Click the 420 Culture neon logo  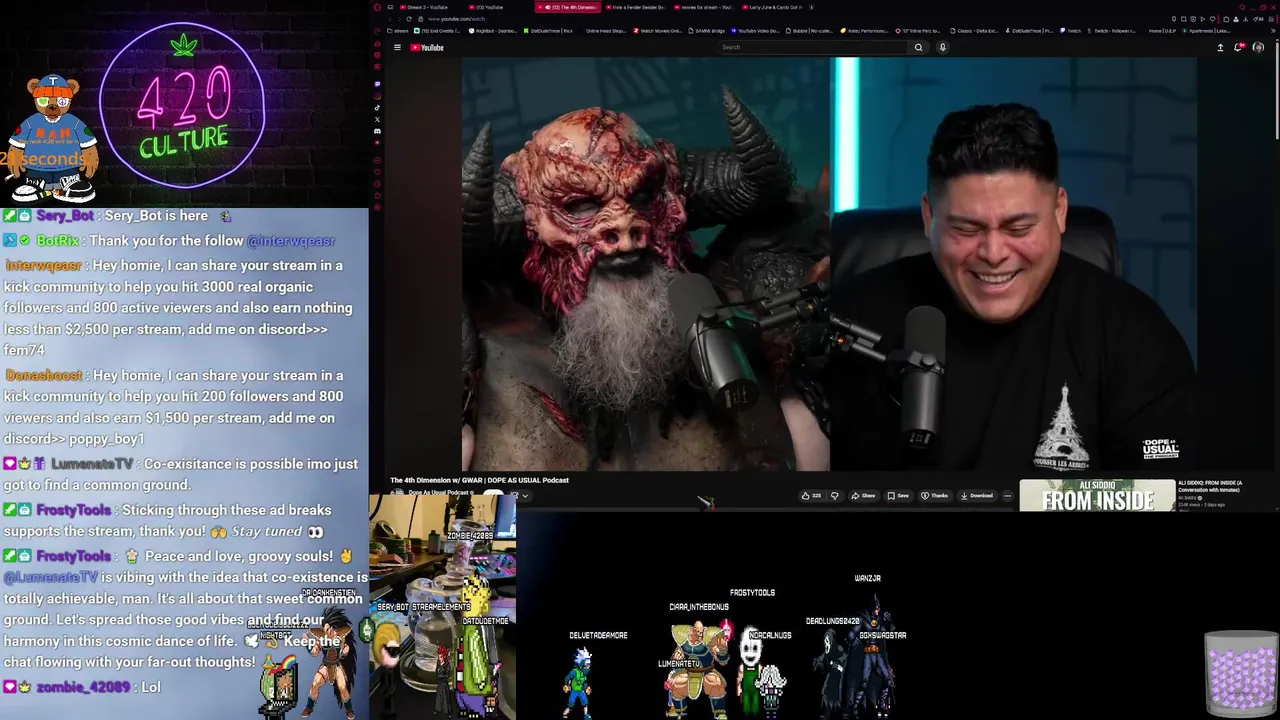[183, 104]
